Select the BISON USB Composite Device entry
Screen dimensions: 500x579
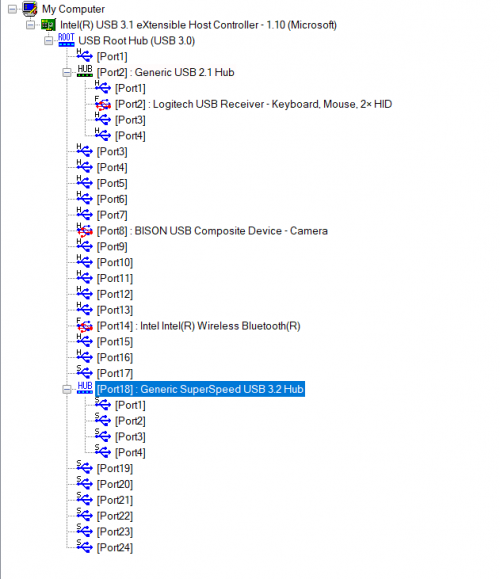tap(212, 231)
